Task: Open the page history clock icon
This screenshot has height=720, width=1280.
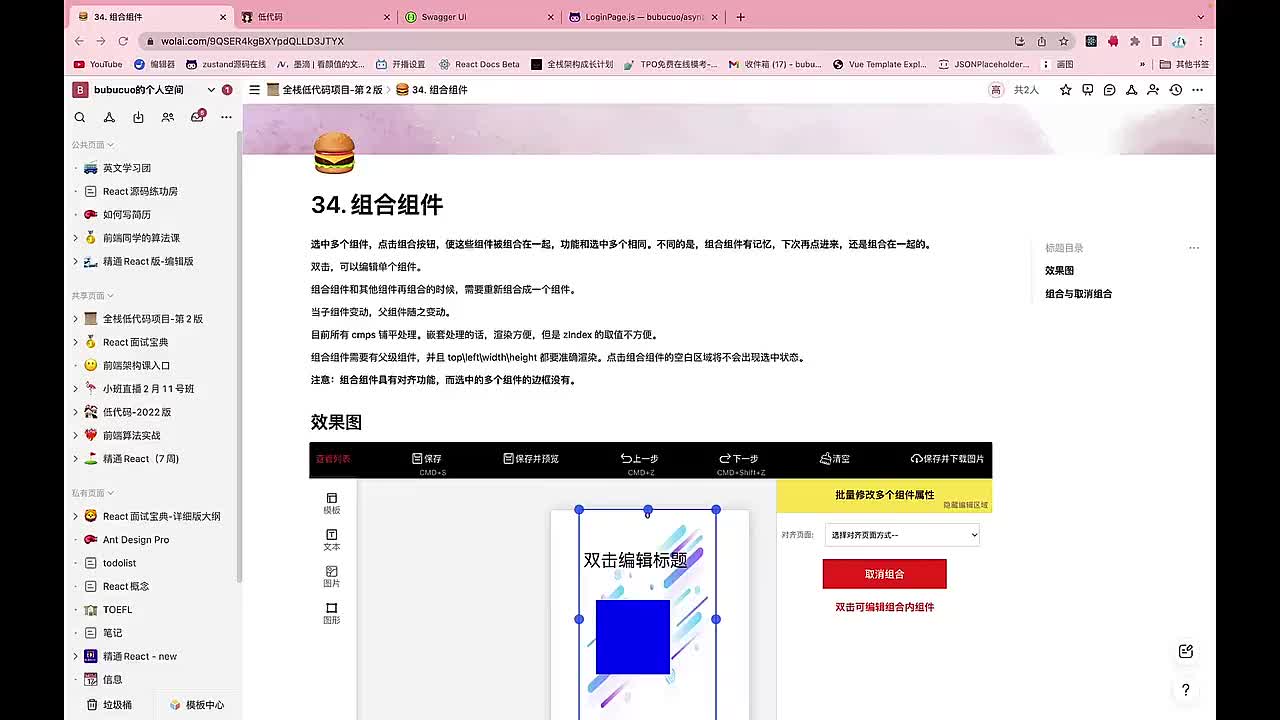Action: pos(1176,90)
